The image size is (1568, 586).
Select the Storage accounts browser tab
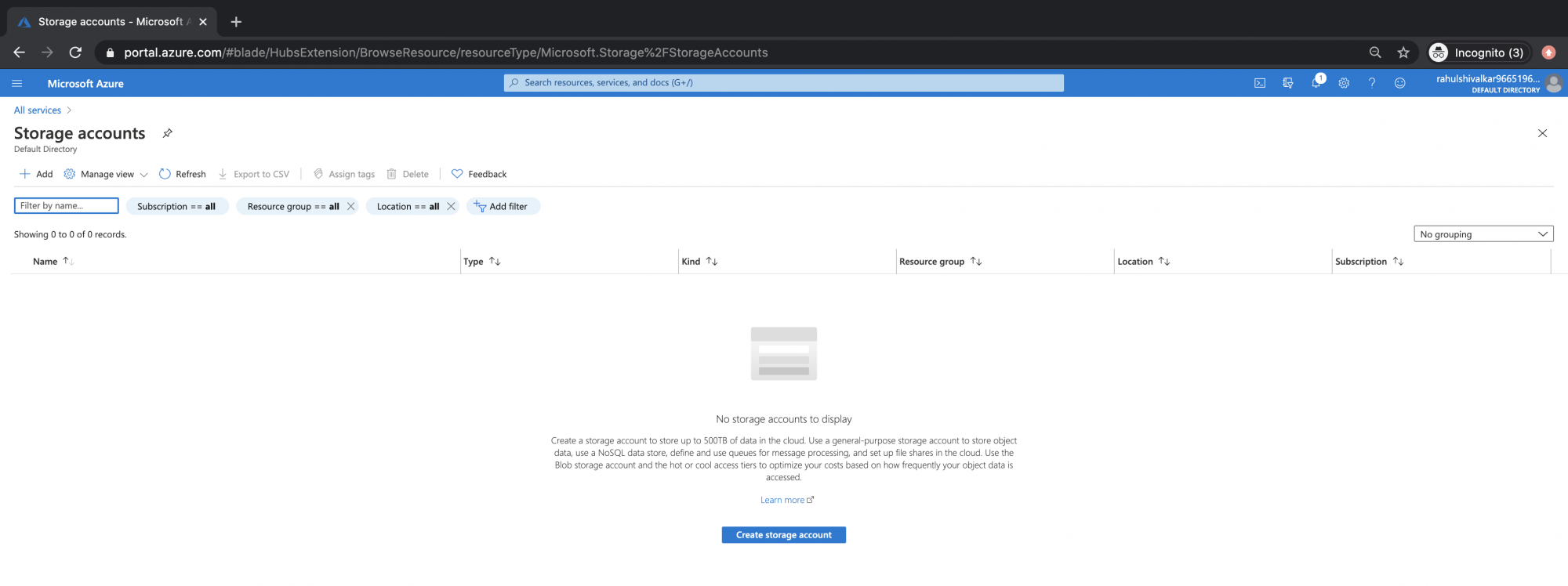pyautogui.click(x=112, y=22)
